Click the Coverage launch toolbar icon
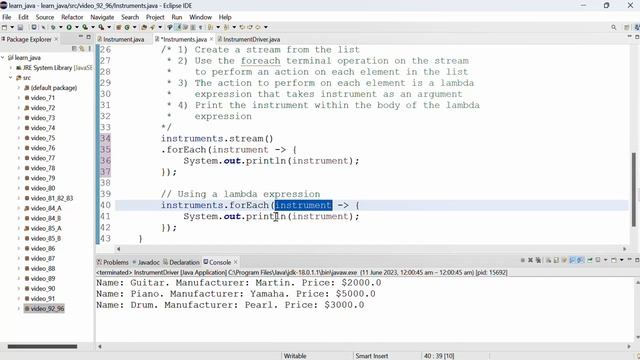Viewport: 640px width, 360px height. click(x=85, y=27)
